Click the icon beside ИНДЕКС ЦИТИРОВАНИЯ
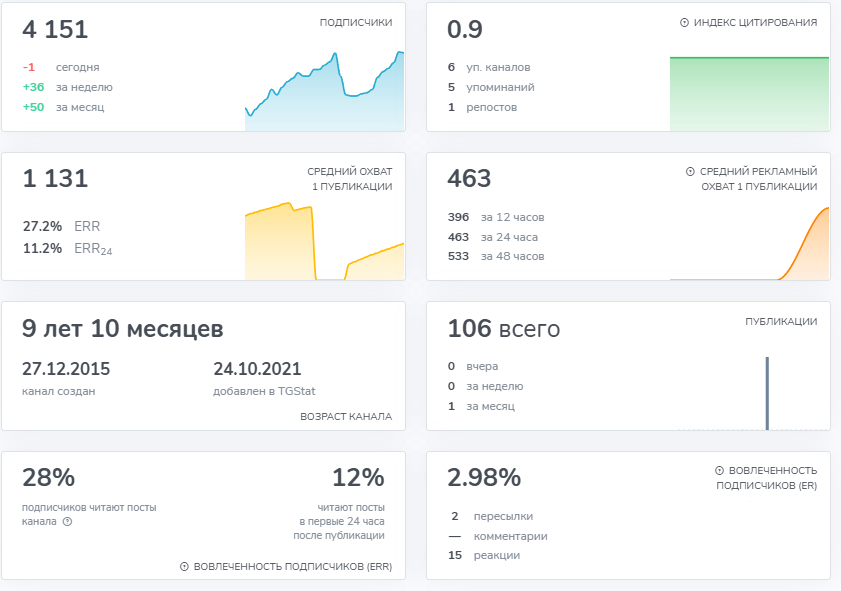 (x=684, y=22)
